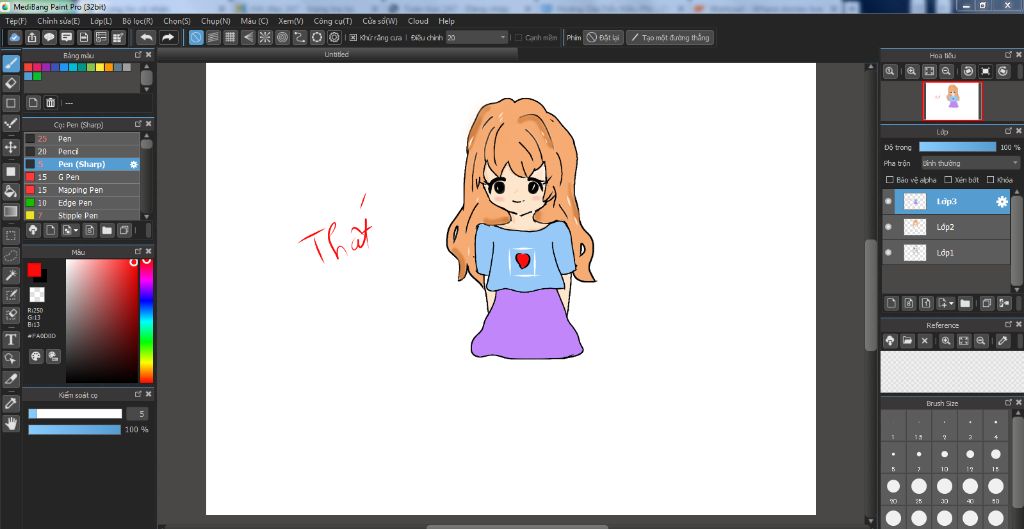Viewport: 1024px width, 529px height.
Task: Enable Bảo vệ alpha checkbox
Action: pyautogui.click(x=889, y=180)
